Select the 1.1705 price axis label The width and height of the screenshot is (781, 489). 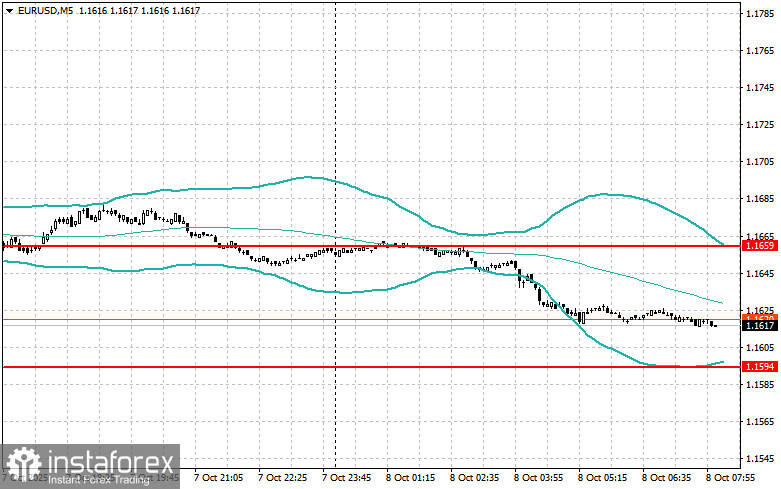(760, 162)
